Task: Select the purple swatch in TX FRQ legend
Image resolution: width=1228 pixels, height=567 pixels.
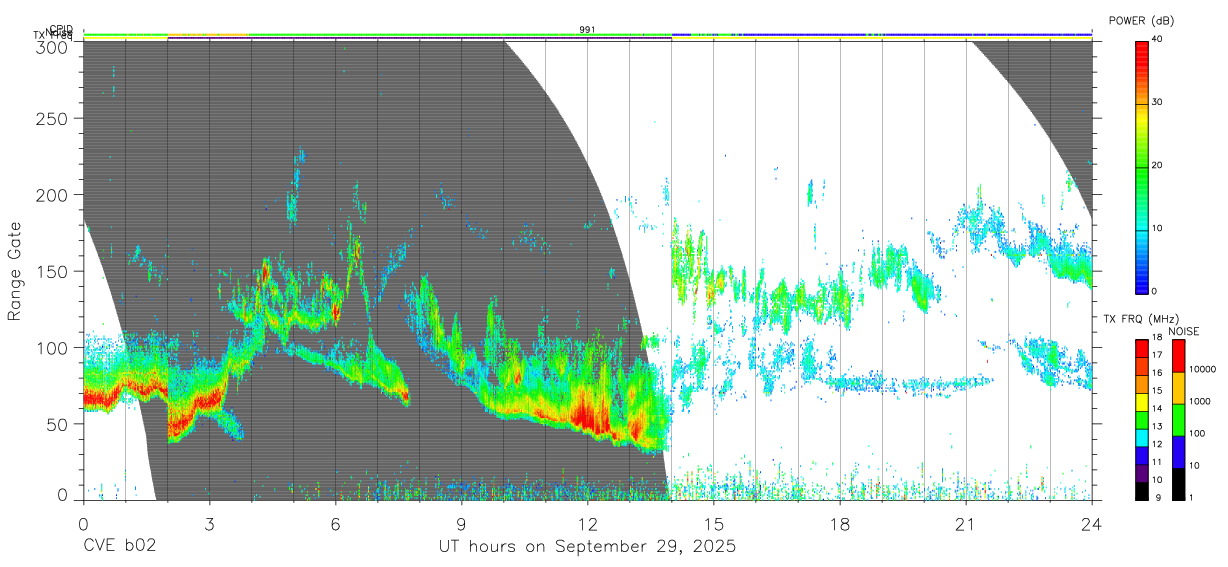Action: click(x=1142, y=472)
